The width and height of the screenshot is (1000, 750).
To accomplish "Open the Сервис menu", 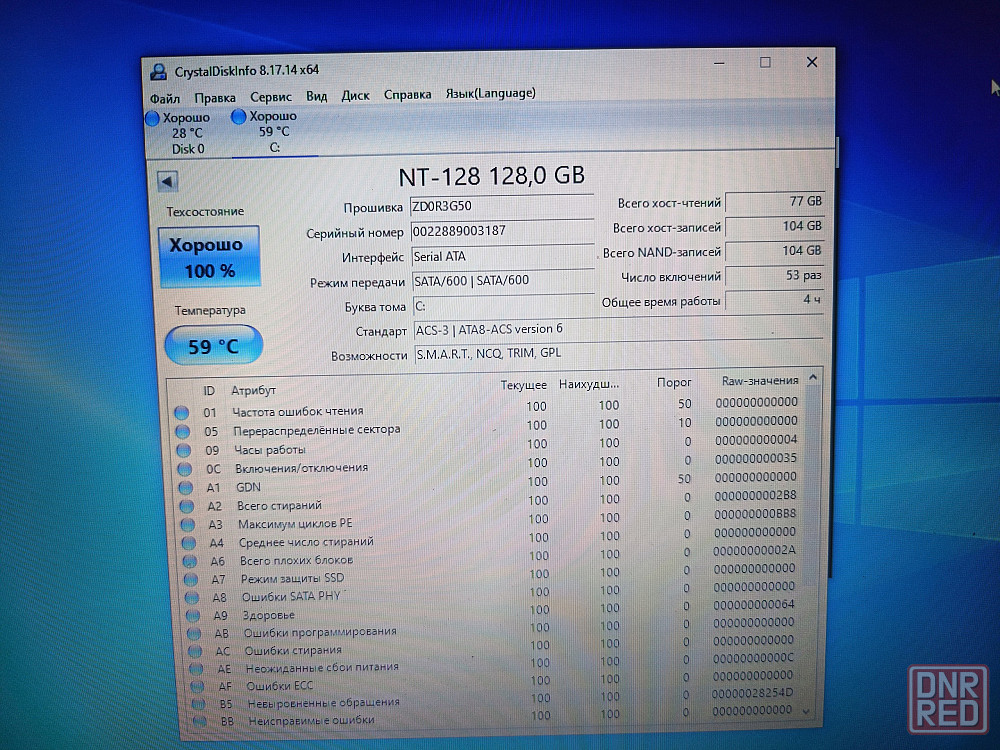I will [271, 97].
